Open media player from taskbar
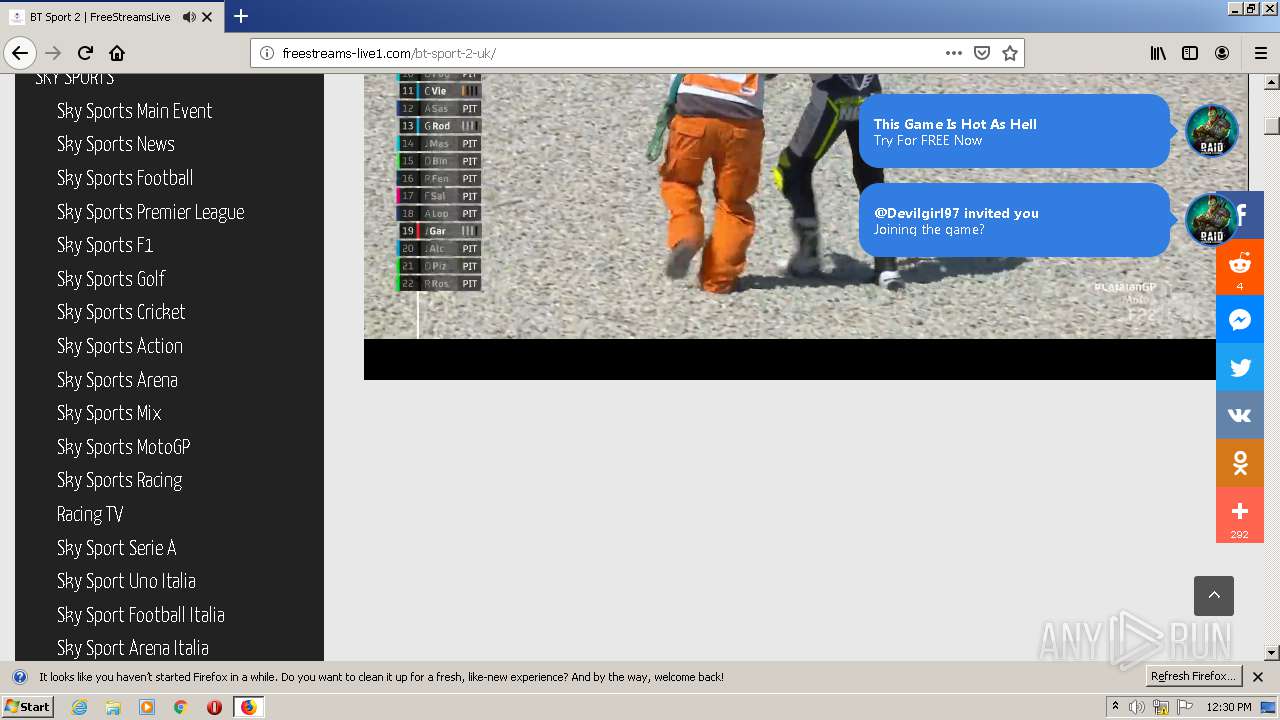The width and height of the screenshot is (1280, 720). pos(147,707)
